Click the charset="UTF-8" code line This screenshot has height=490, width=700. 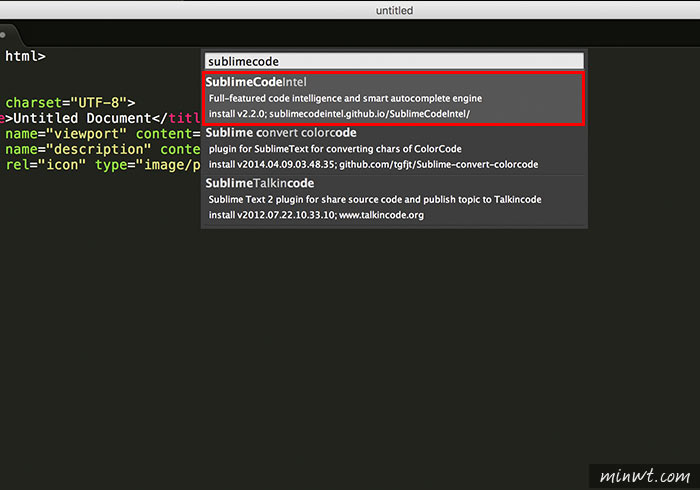pos(70,103)
